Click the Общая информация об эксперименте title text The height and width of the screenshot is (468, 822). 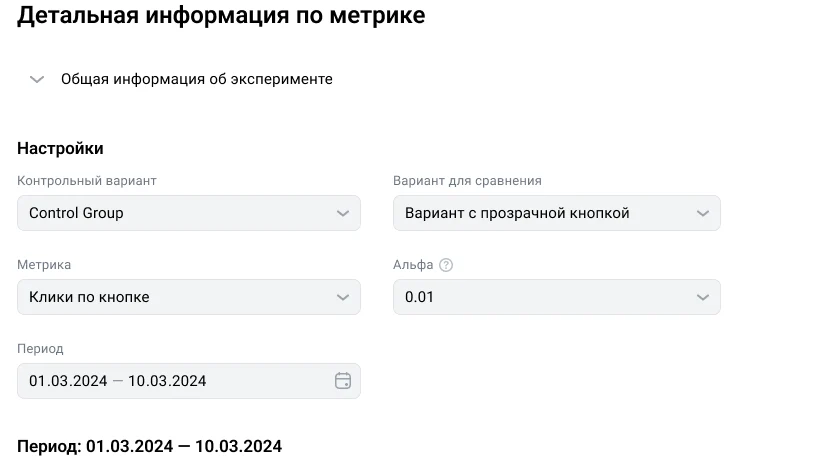(197, 79)
